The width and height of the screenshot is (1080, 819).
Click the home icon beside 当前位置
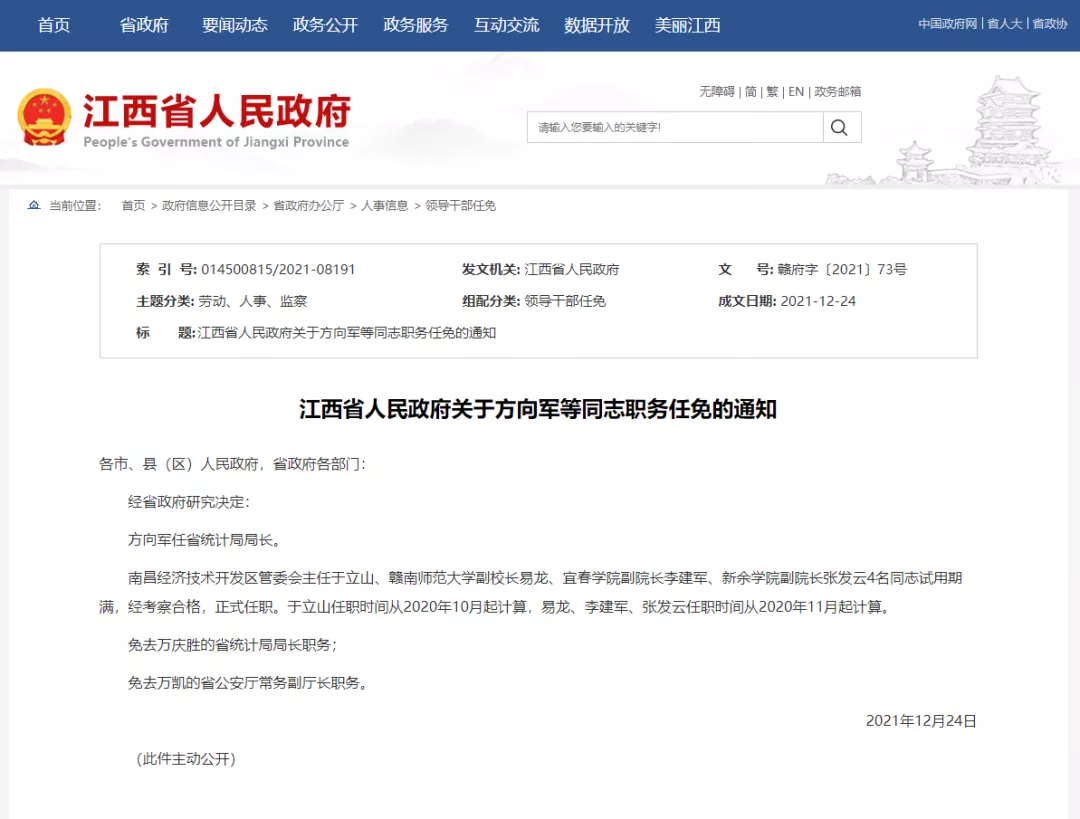pos(31,206)
